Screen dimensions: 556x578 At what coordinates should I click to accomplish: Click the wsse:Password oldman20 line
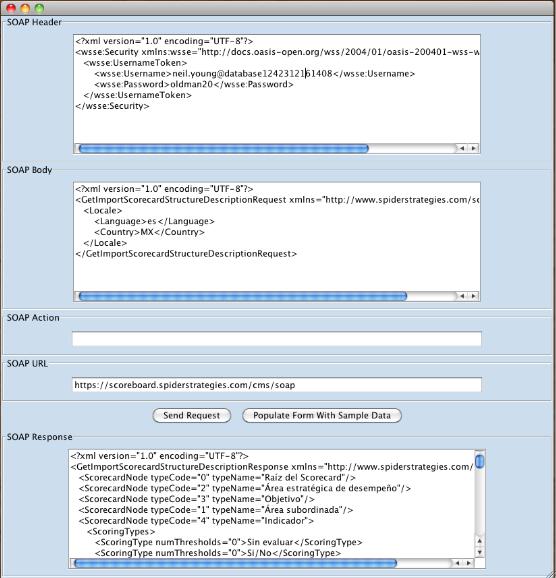coord(194,84)
